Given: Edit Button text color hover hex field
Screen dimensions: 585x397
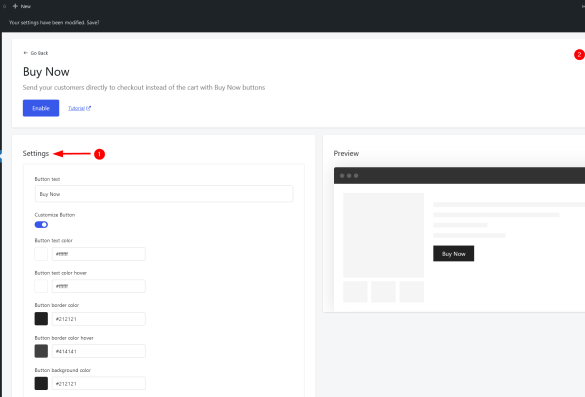Looking at the screenshot, I should click(x=99, y=286).
